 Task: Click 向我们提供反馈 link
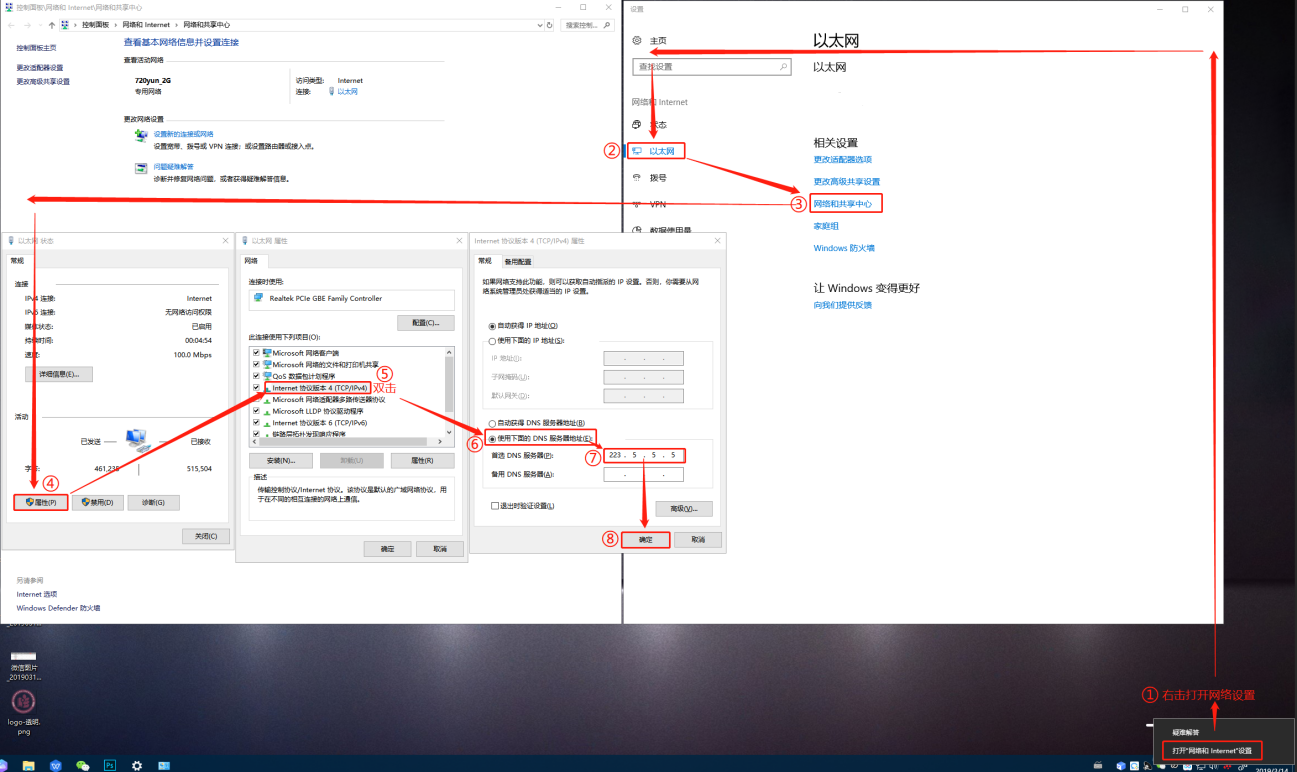click(x=842, y=305)
